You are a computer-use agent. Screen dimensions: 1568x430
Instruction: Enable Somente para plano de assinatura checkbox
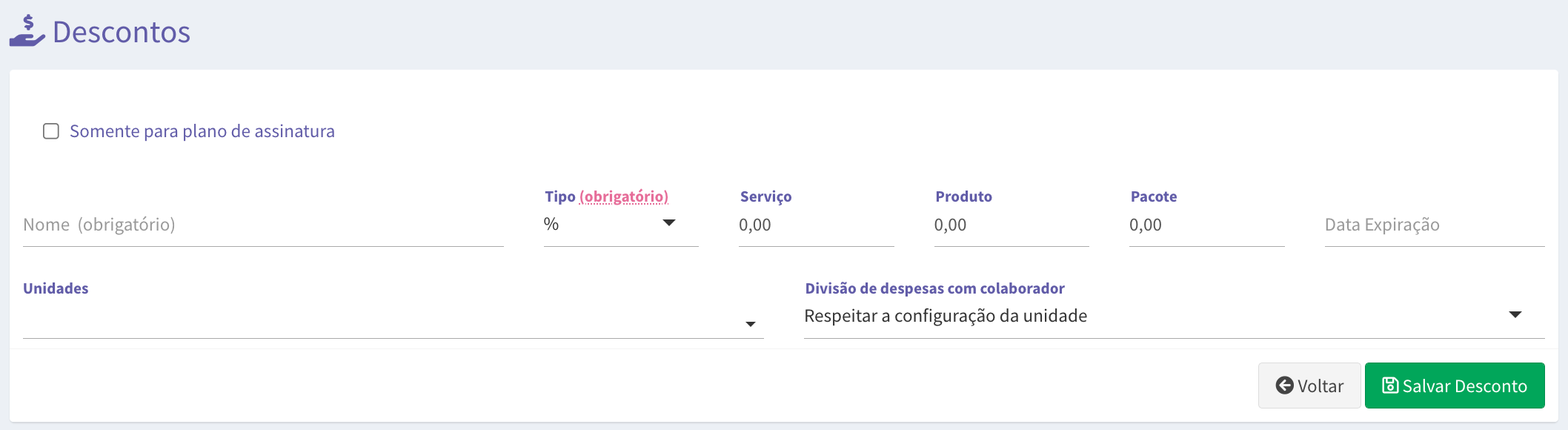(x=51, y=131)
